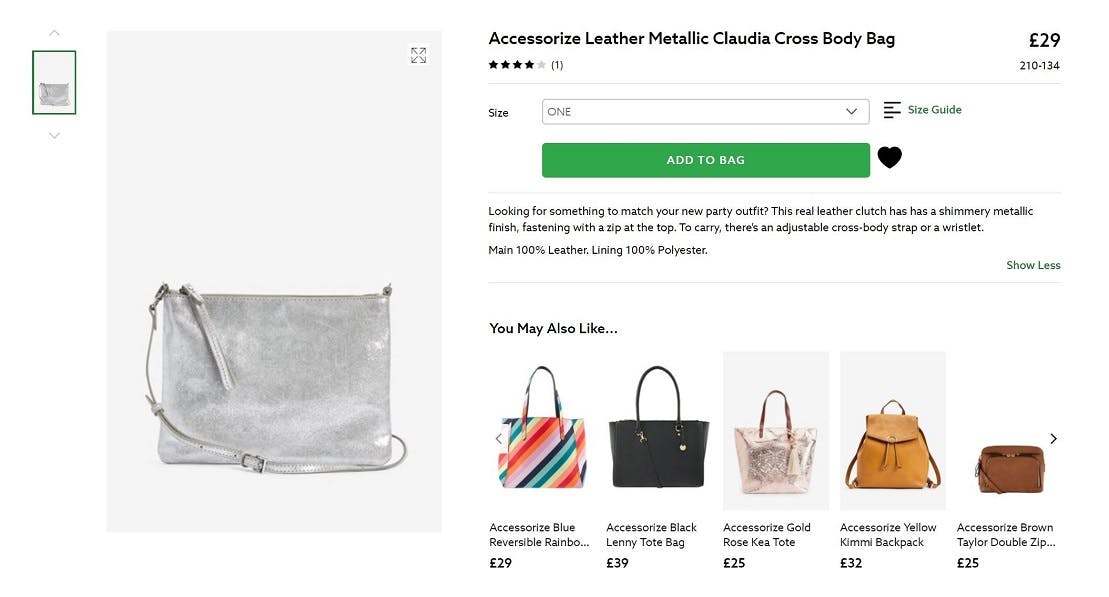Screen dimensions: 1109x597
Task: Add item to favourites with heart icon
Action: [x=889, y=158]
